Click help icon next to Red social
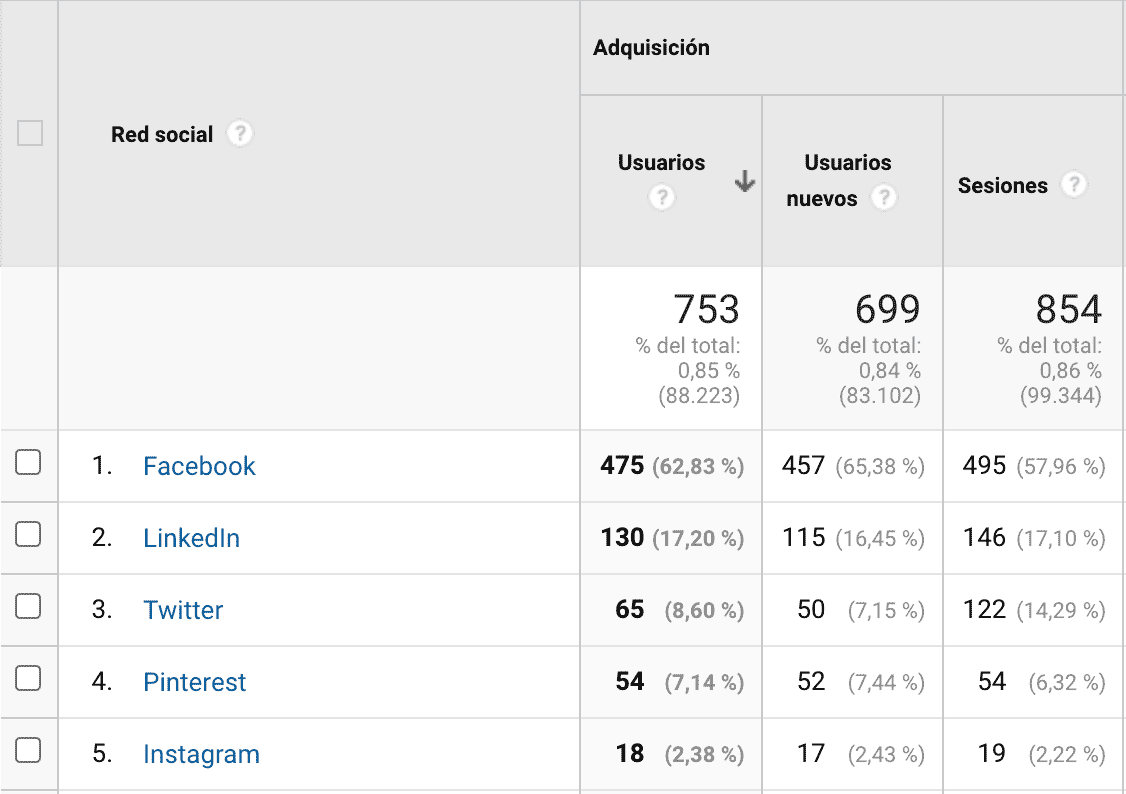The image size is (1126, 794). tap(239, 134)
